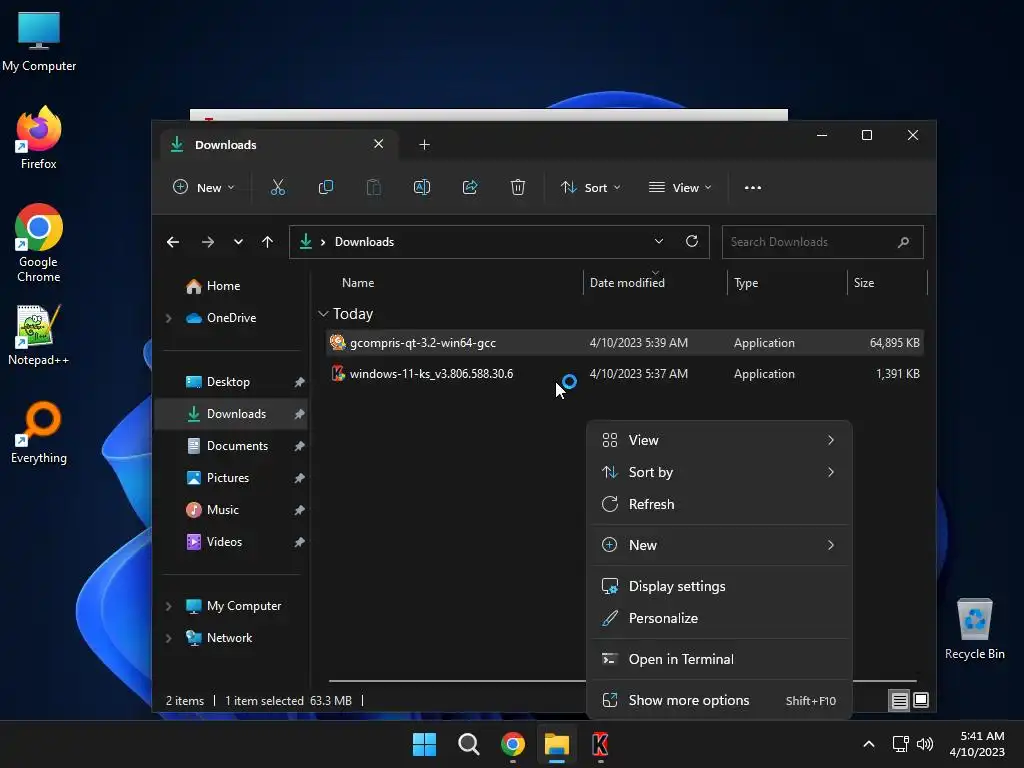Click the red K app in taskbar
Image resolution: width=1024 pixels, height=768 pixels.
600,744
